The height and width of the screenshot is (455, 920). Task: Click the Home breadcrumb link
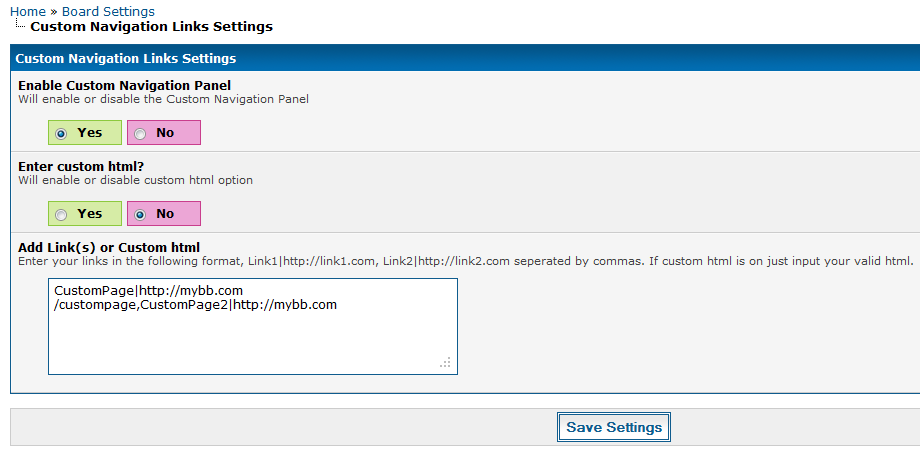pos(27,11)
